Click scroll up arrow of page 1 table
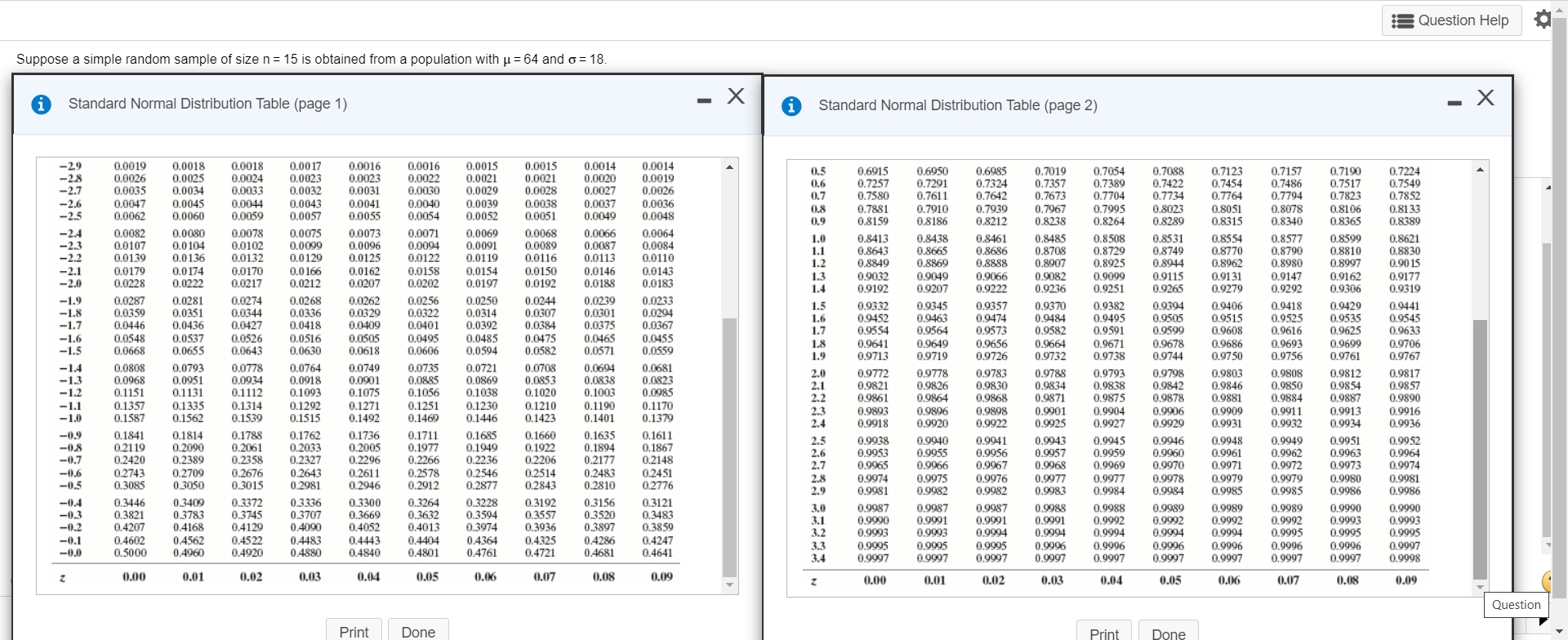The height and width of the screenshot is (640, 1568). click(x=730, y=167)
